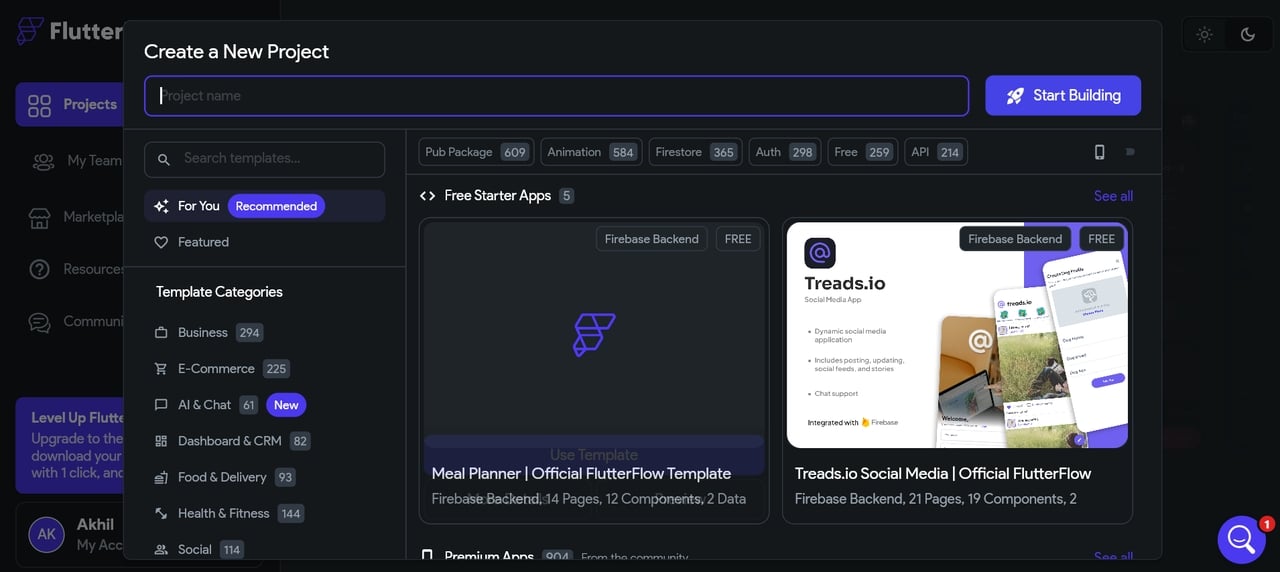Click the Template Categories heading
This screenshot has height=572, width=1280.
(x=219, y=292)
